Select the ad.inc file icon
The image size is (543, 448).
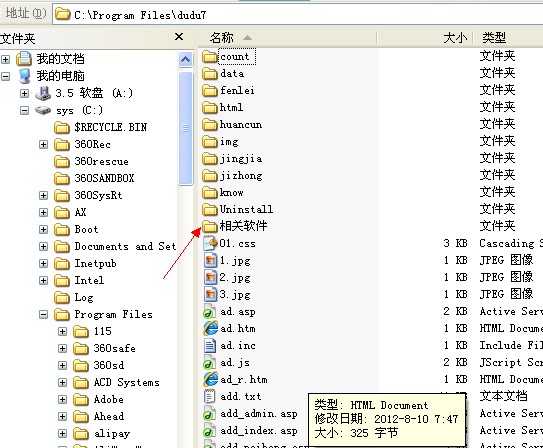[x=210, y=346]
